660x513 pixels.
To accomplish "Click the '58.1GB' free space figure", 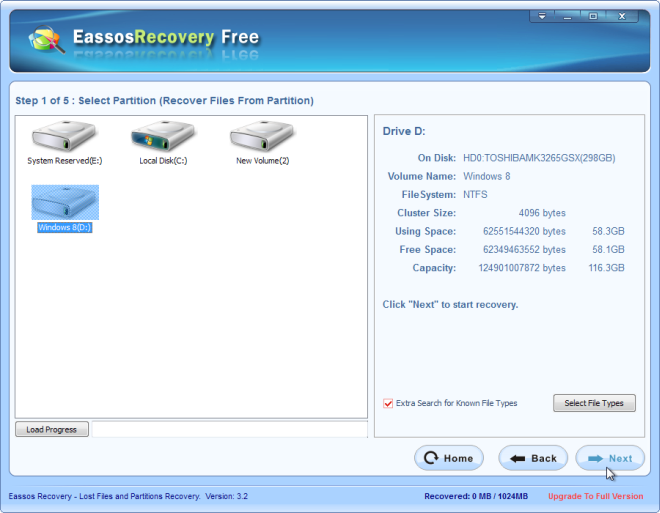I will (608, 250).
